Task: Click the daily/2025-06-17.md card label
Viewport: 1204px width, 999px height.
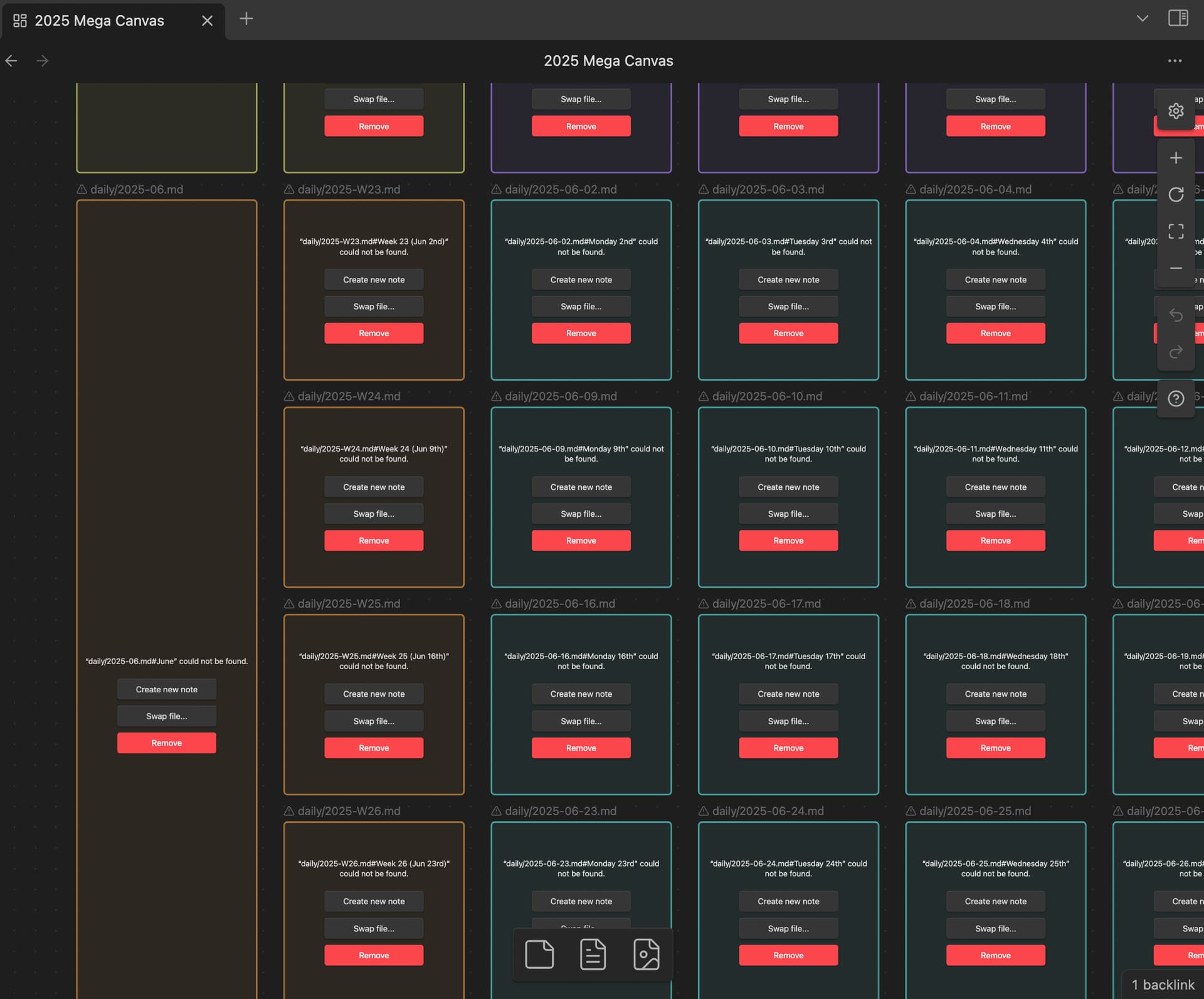Action: point(766,603)
